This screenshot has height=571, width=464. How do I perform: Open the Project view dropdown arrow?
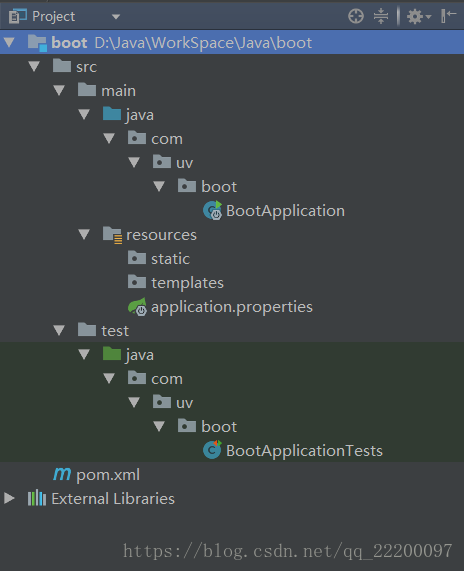point(116,17)
